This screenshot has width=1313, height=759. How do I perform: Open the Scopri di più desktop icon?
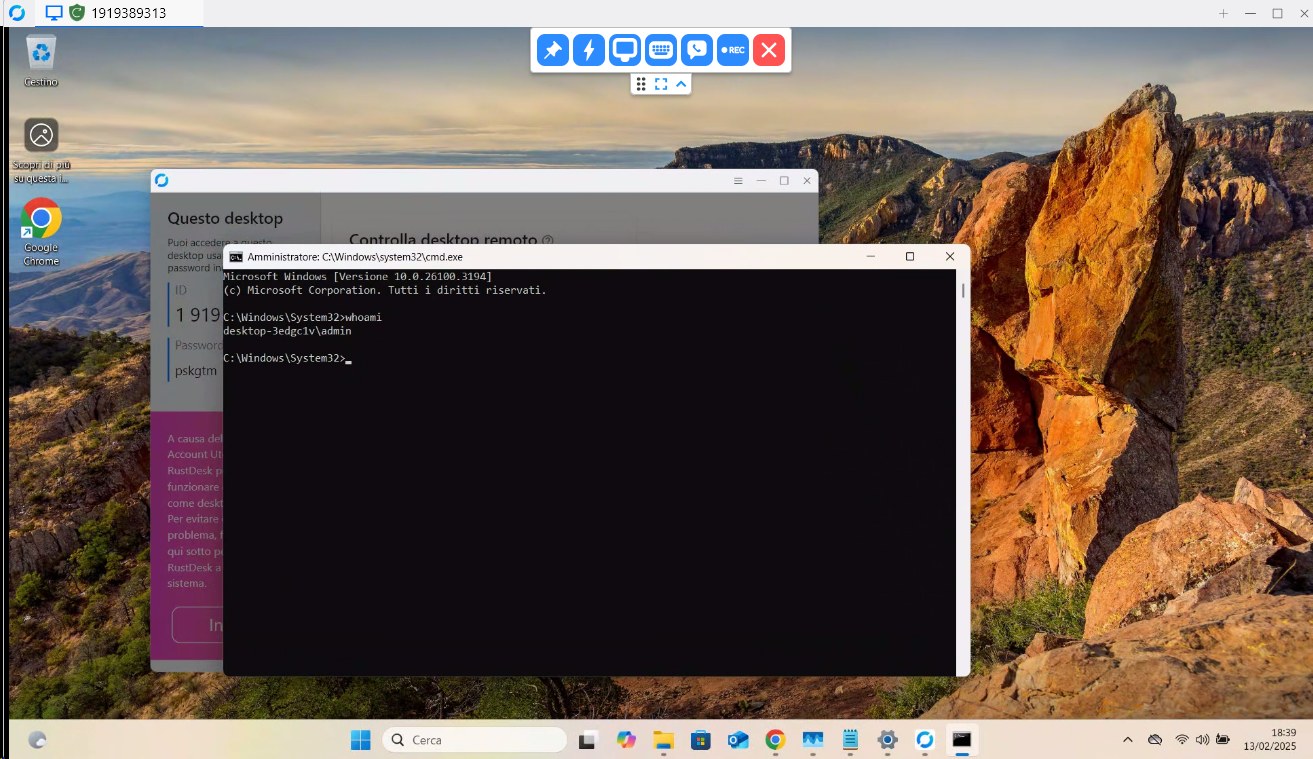(x=41, y=151)
